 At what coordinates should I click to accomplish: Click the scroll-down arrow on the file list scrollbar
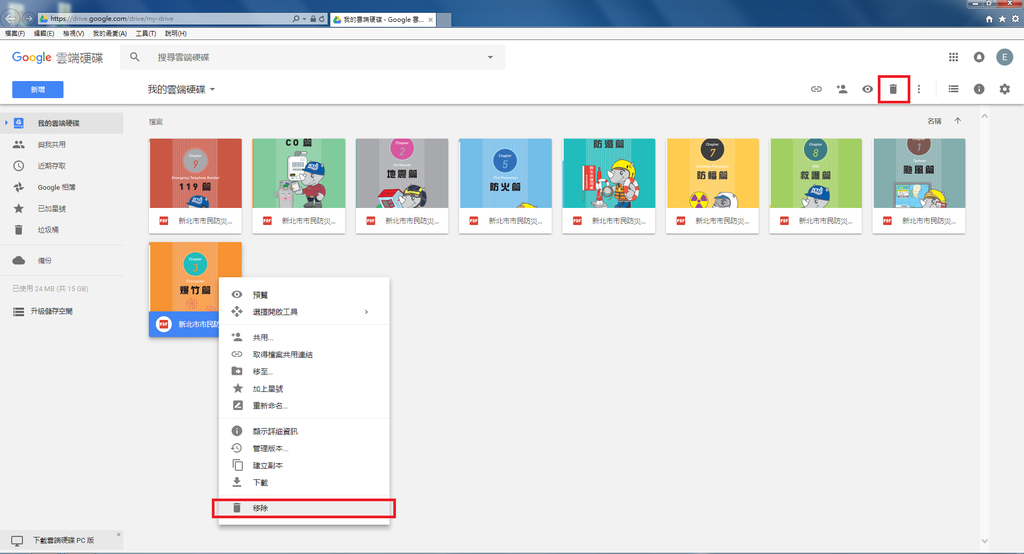click(985, 540)
